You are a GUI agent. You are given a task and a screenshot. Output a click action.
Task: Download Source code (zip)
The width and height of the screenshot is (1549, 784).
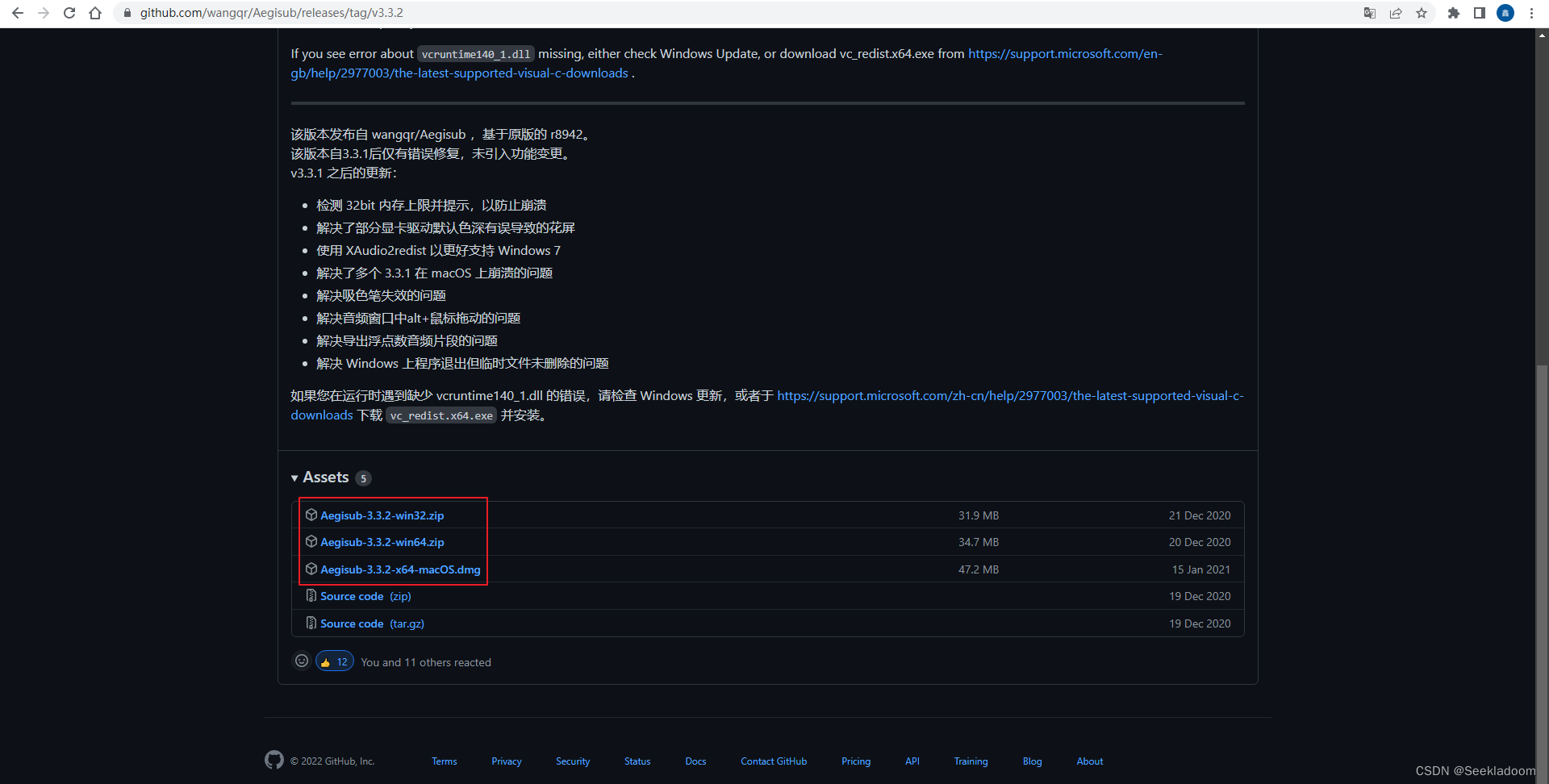tap(365, 596)
